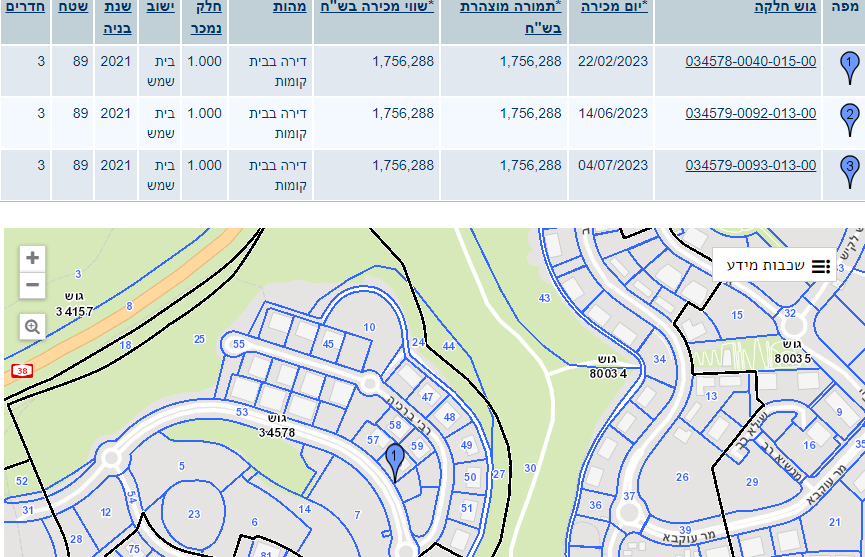Click map pin 2 in second table row
Viewport: 865px width, 557px height.
(850, 120)
